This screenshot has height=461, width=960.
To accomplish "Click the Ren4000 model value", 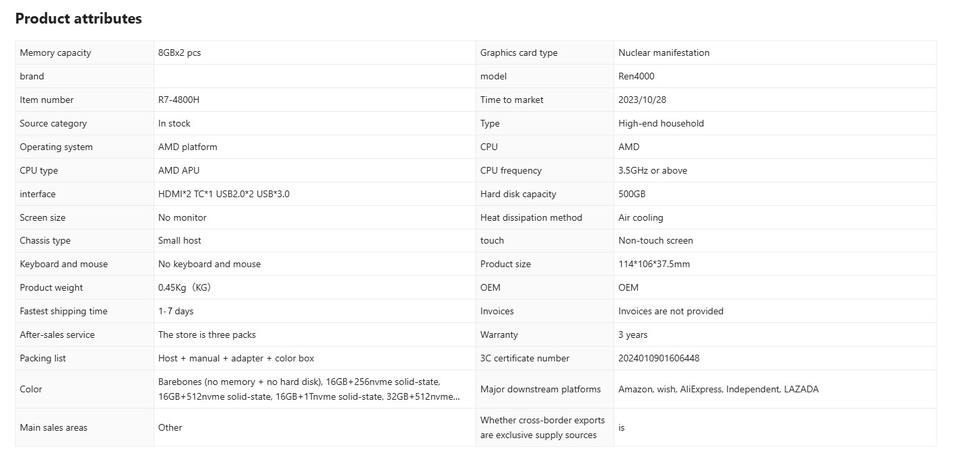I will [x=637, y=77].
